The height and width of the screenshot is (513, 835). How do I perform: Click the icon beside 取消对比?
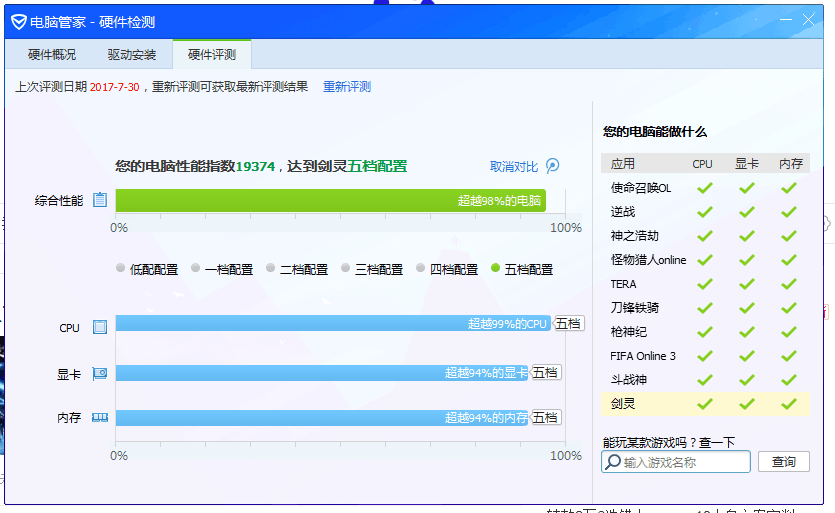coord(553,166)
